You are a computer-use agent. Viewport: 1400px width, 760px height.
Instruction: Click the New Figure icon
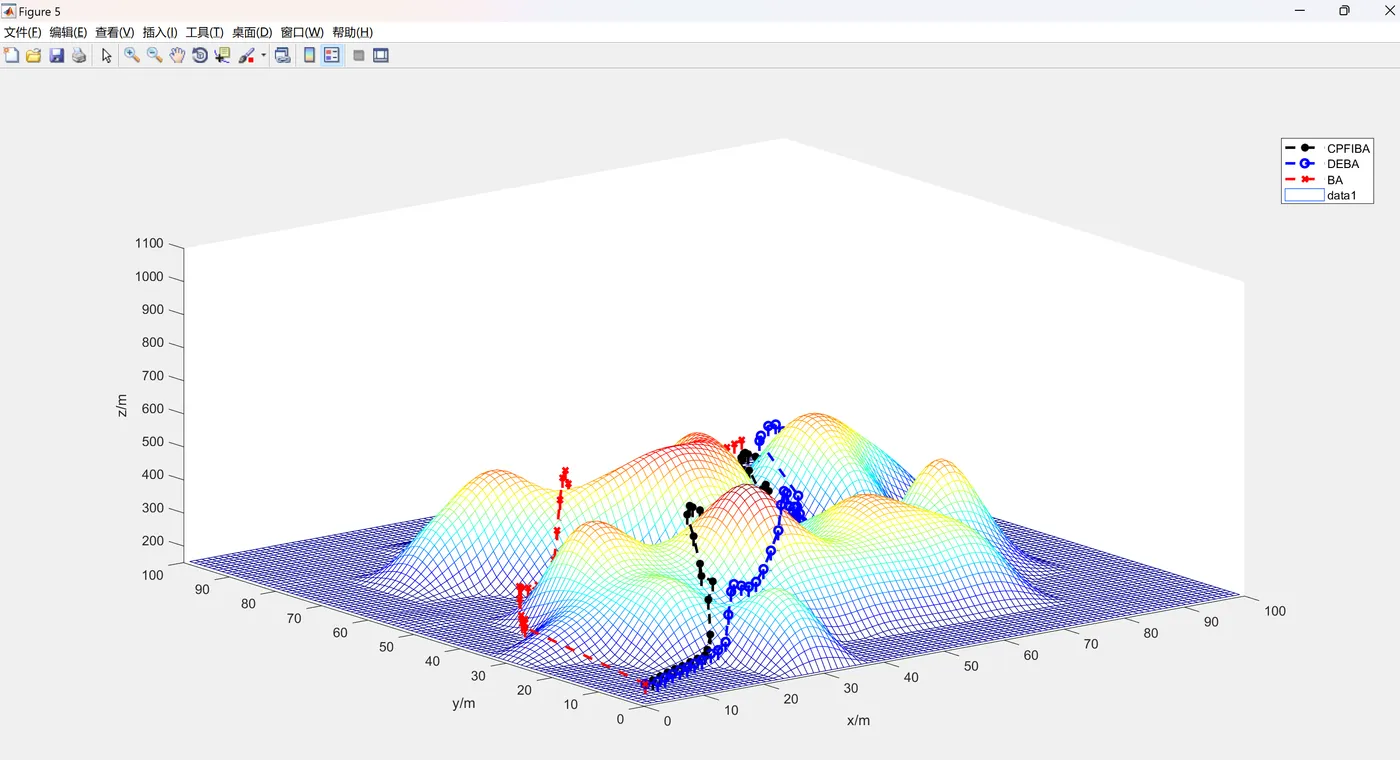tap(12, 56)
